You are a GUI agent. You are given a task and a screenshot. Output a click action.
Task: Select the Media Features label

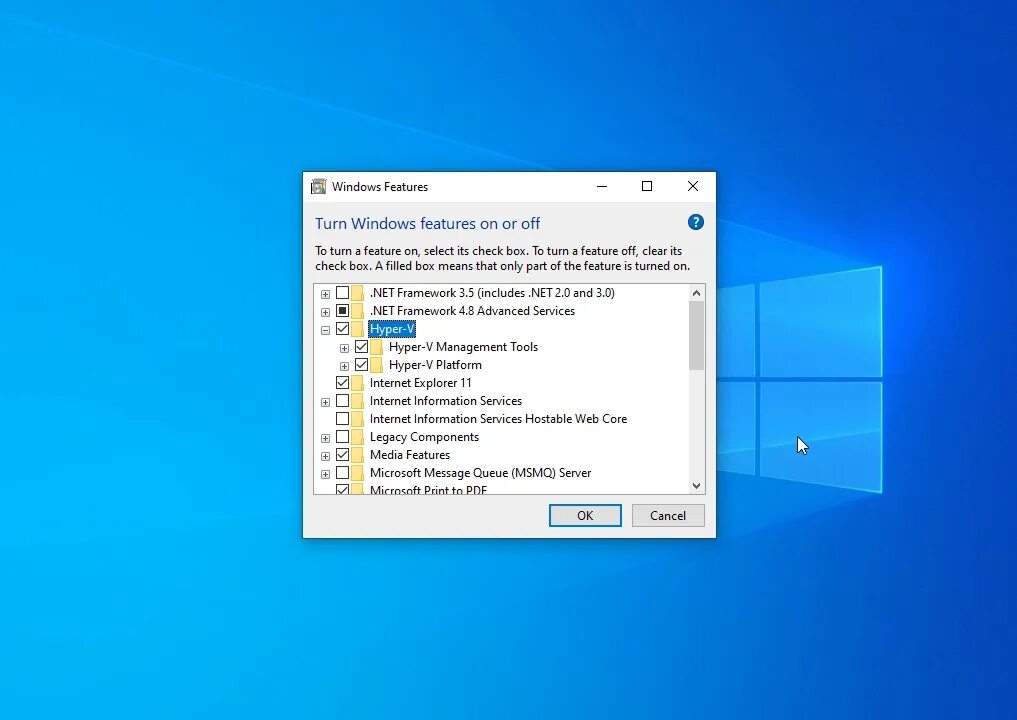410,455
